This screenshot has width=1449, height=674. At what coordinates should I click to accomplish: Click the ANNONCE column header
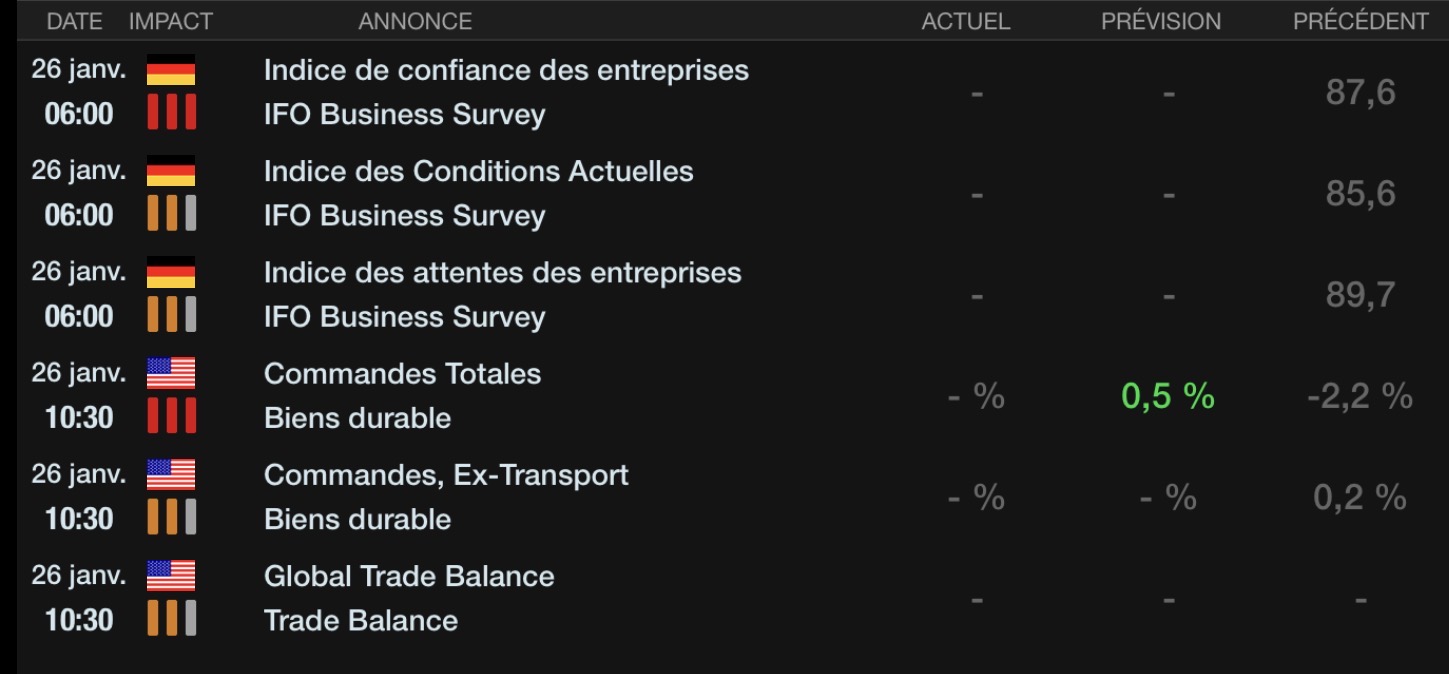point(415,21)
